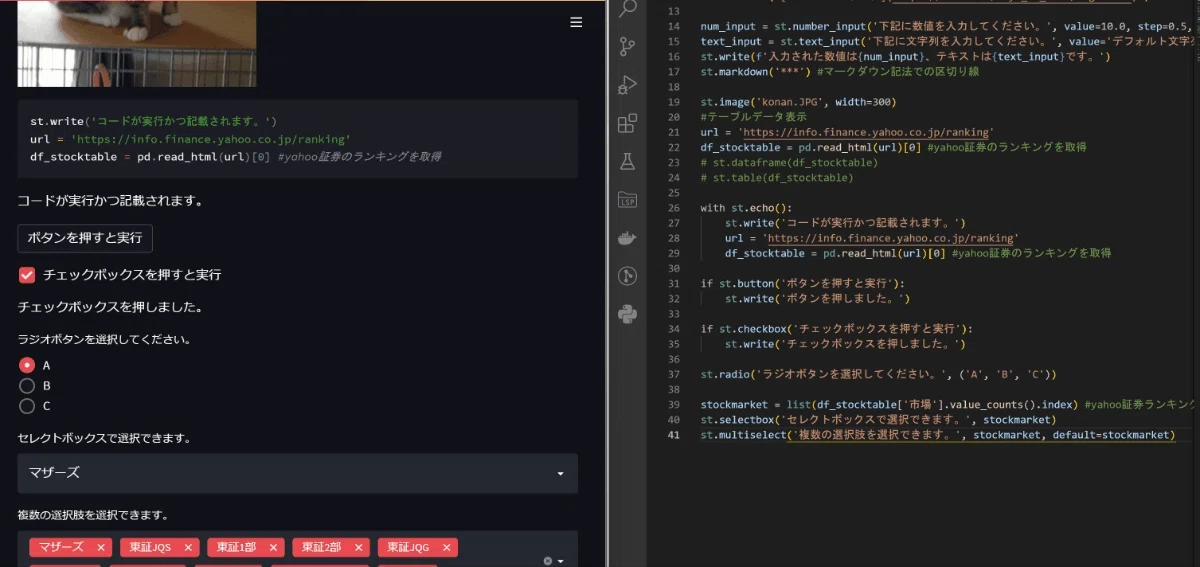The width and height of the screenshot is (1200, 567).
Task: Open the Extensions view
Action: pyautogui.click(x=628, y=123)
